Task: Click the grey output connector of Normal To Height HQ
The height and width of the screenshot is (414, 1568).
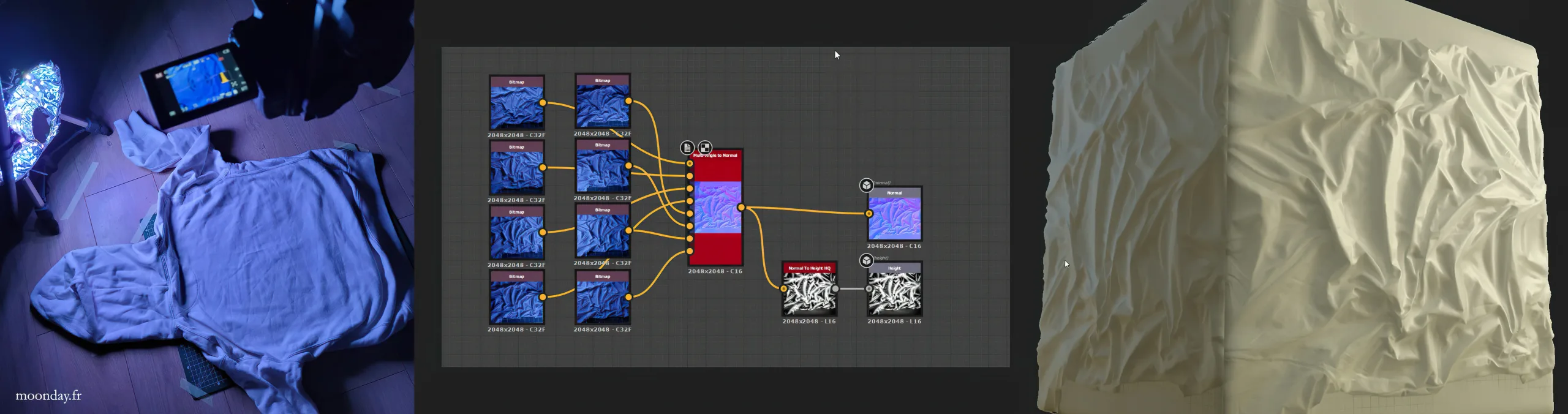Action: (x=835, y=288)
